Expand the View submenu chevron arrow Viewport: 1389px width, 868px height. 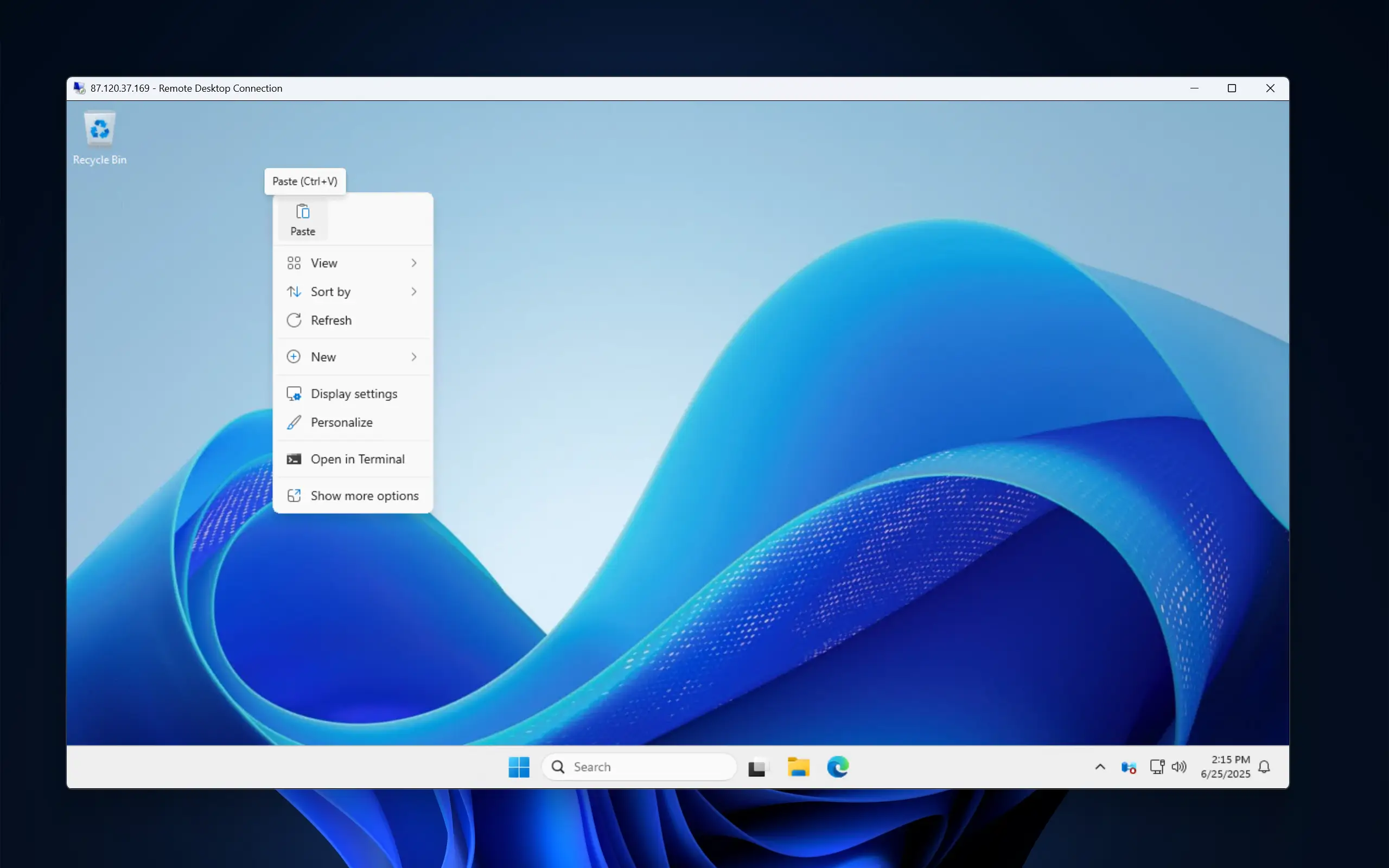point(414,263)
